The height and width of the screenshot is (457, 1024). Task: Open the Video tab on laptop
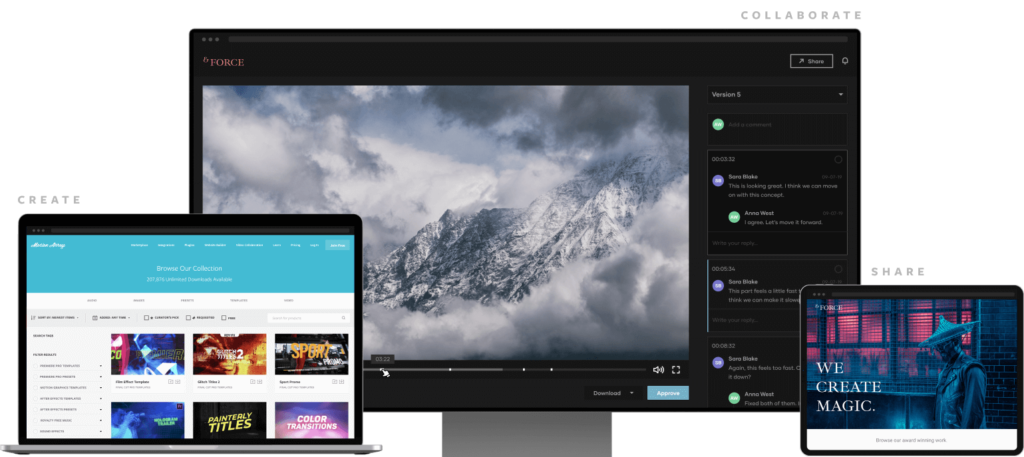(x=289, y=300)
